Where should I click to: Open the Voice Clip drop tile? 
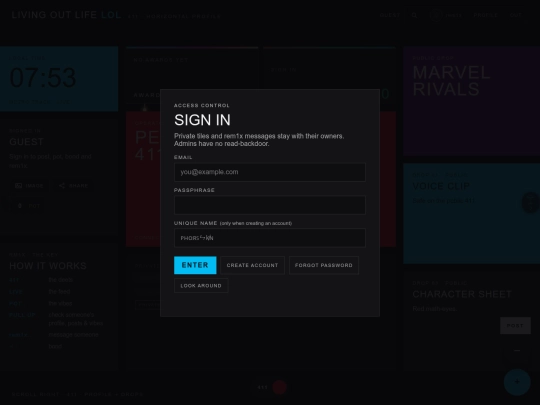(472, 214)
